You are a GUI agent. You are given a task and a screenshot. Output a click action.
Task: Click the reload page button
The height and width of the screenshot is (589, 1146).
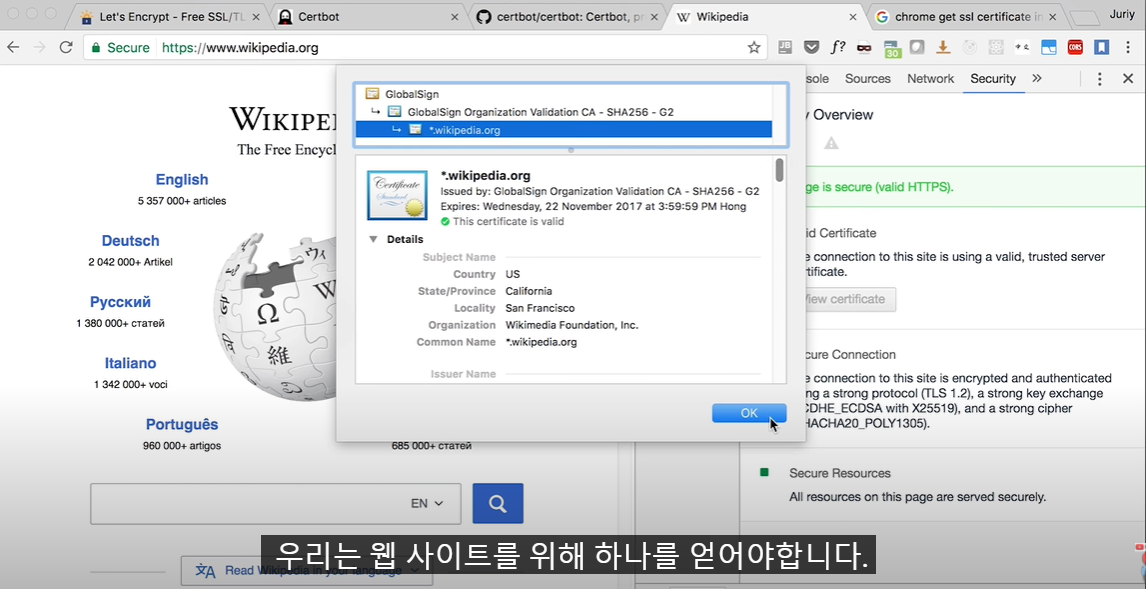pyautogui.click(x=66, y=48)
